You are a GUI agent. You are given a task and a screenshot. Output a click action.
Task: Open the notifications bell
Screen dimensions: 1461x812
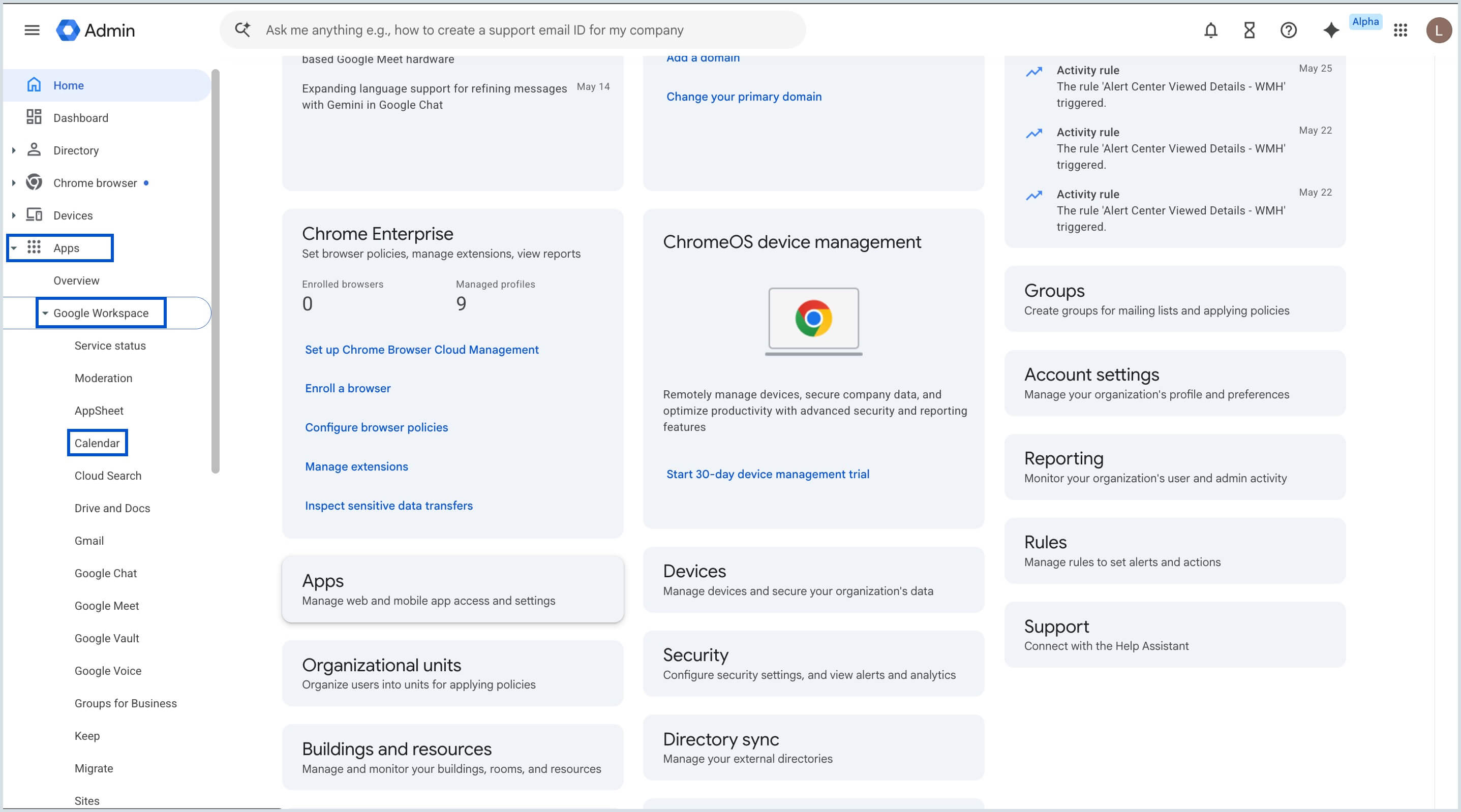pyautogui.click(x=1210, y=30)
